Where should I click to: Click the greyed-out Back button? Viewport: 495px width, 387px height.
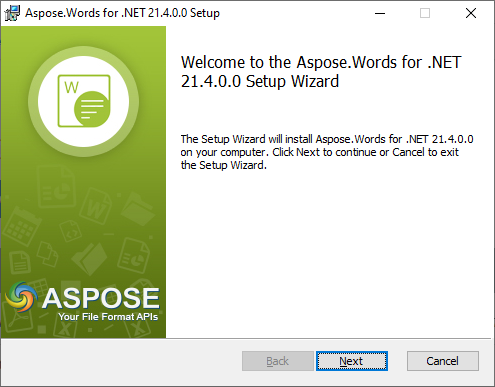click(278, 361)
